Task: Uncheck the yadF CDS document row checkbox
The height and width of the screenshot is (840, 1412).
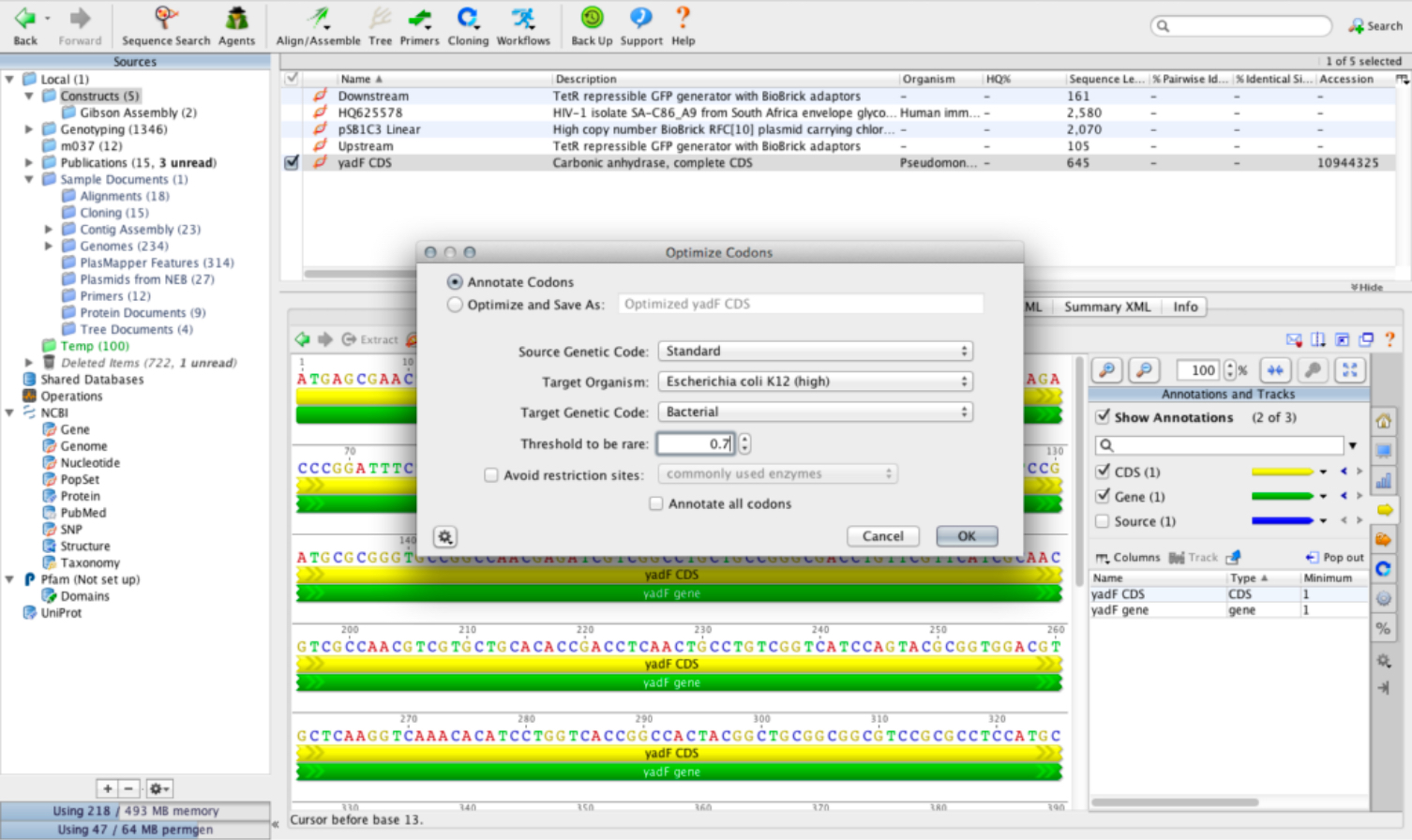Action: pyautogui.click(x=292, y=162)
